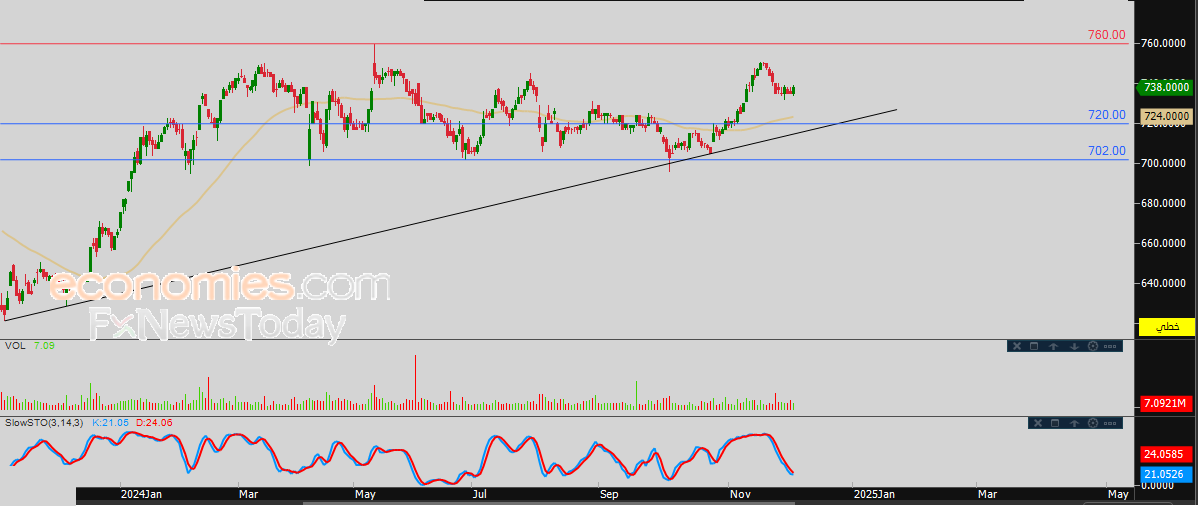Screen dimensions: 1198x506
Task: Open more options for SlowSTO panel
Action: (1111, 423)
